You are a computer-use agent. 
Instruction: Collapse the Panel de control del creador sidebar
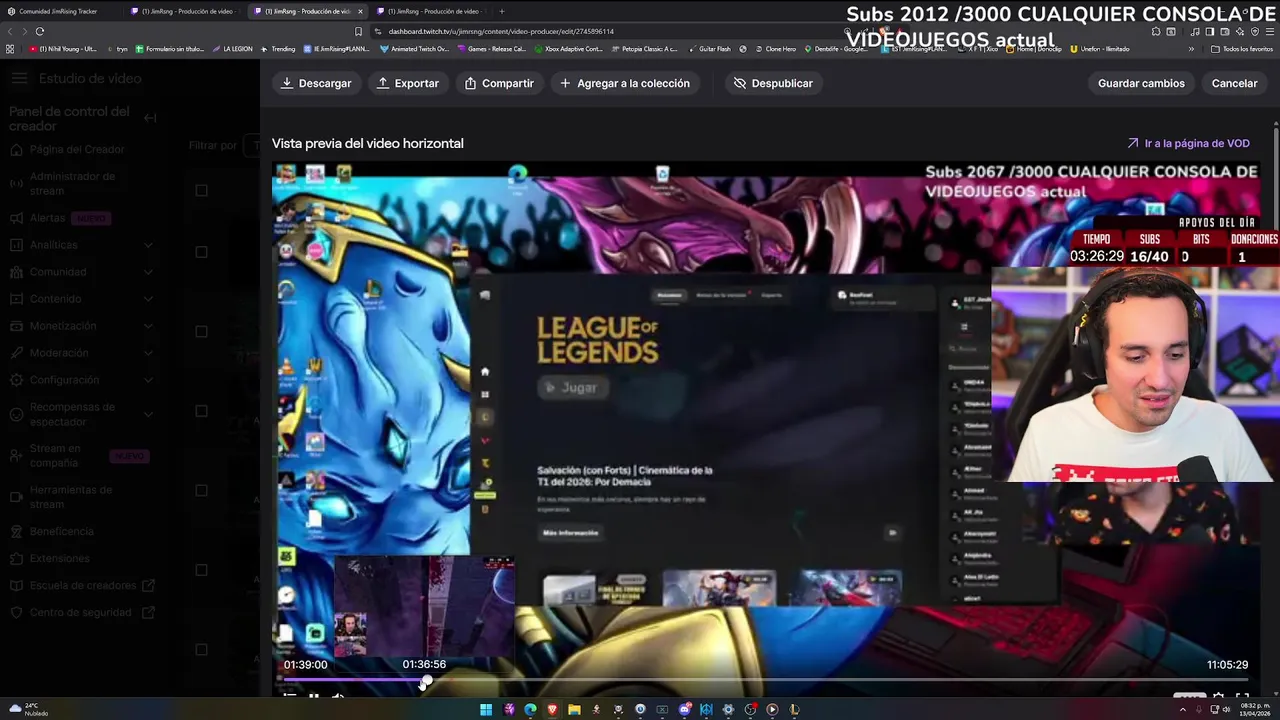tap(150, 118)
